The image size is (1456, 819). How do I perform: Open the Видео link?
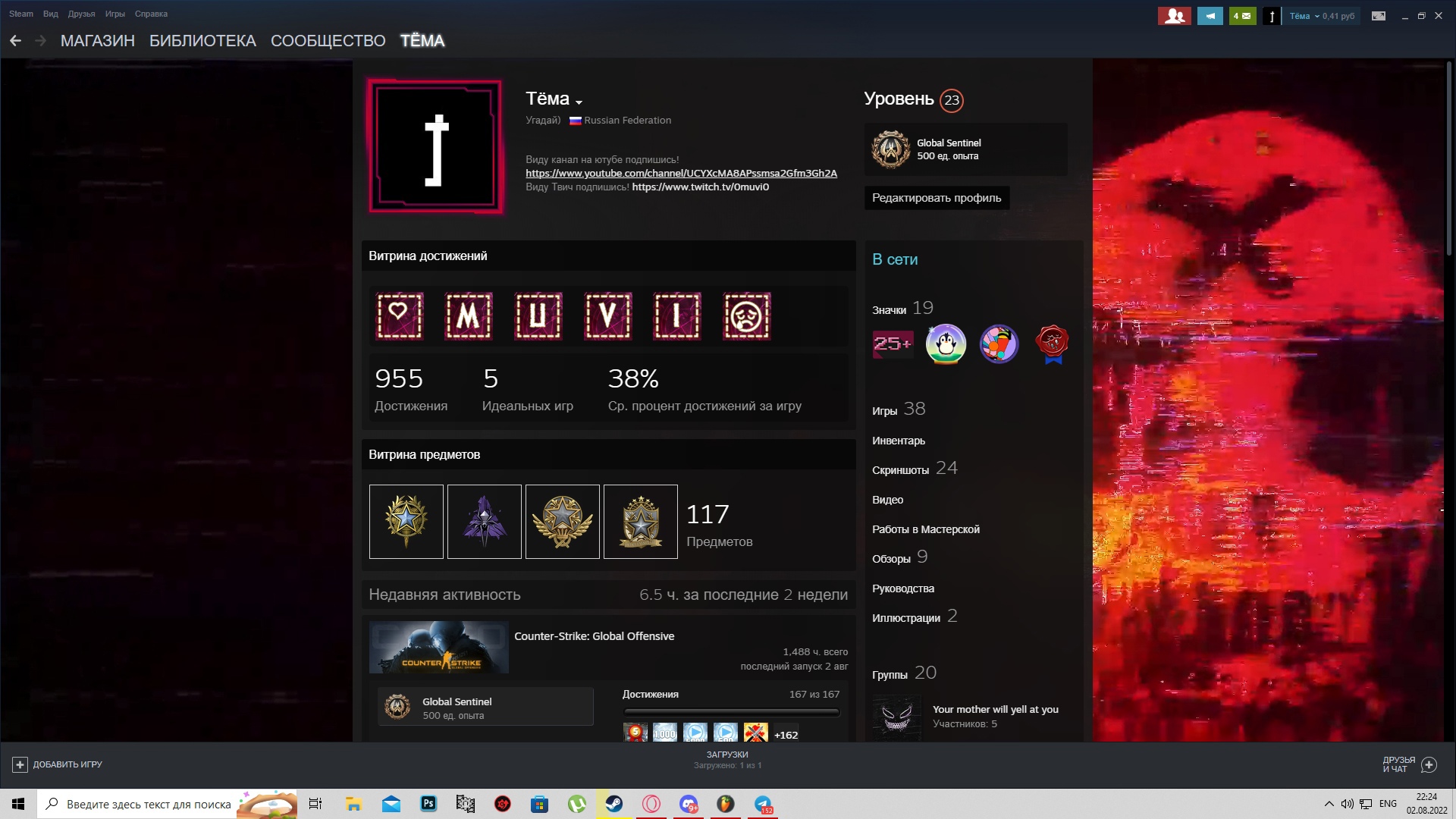[x=888, y=500]
